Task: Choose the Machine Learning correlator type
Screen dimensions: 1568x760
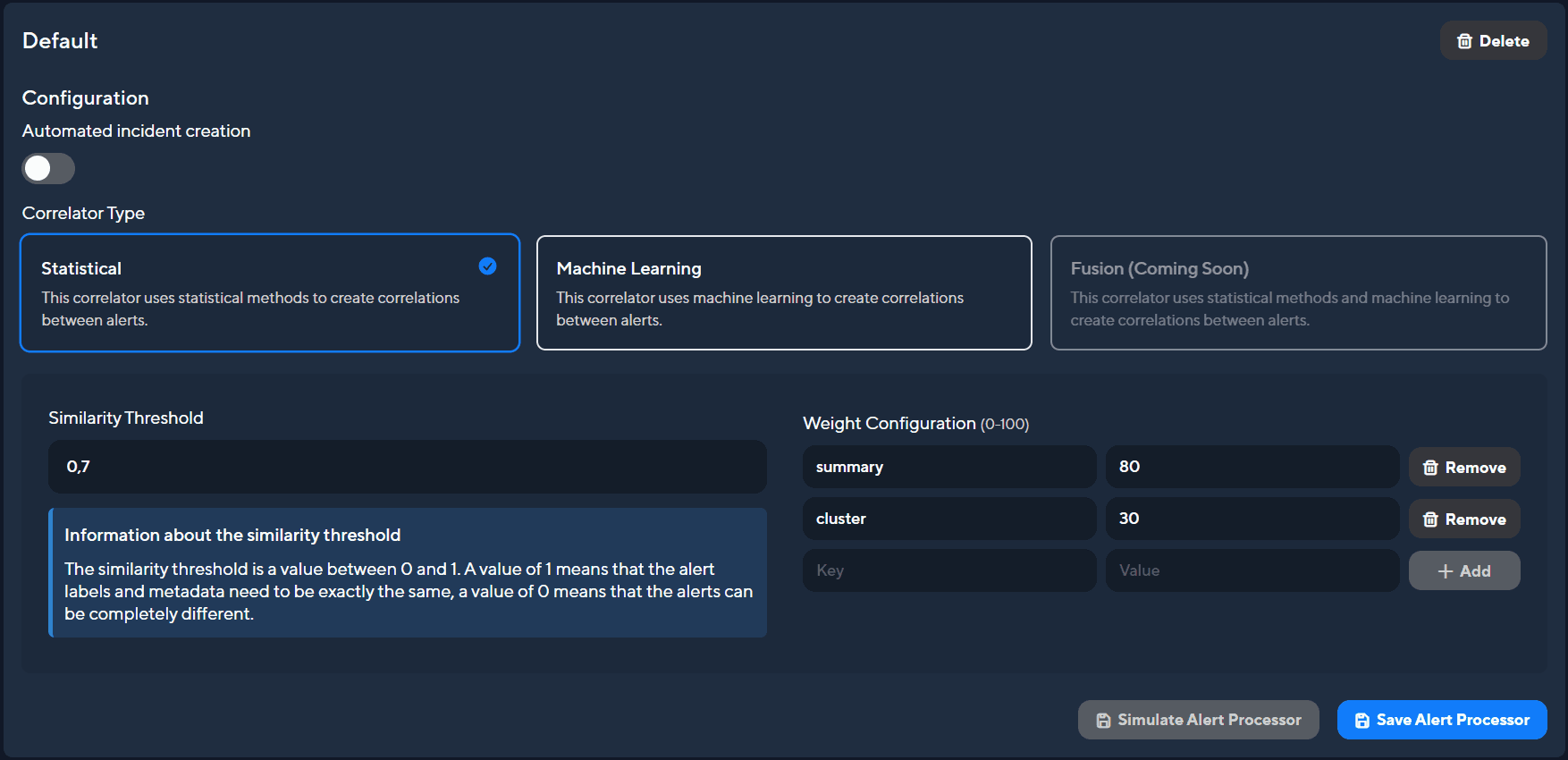Action: (784, 293)
